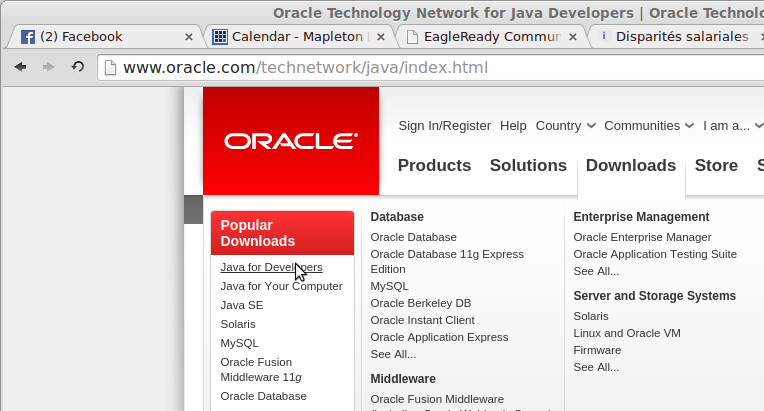
Task: Open the Help link
Action: pyautogui.click(x=513, y=126)
